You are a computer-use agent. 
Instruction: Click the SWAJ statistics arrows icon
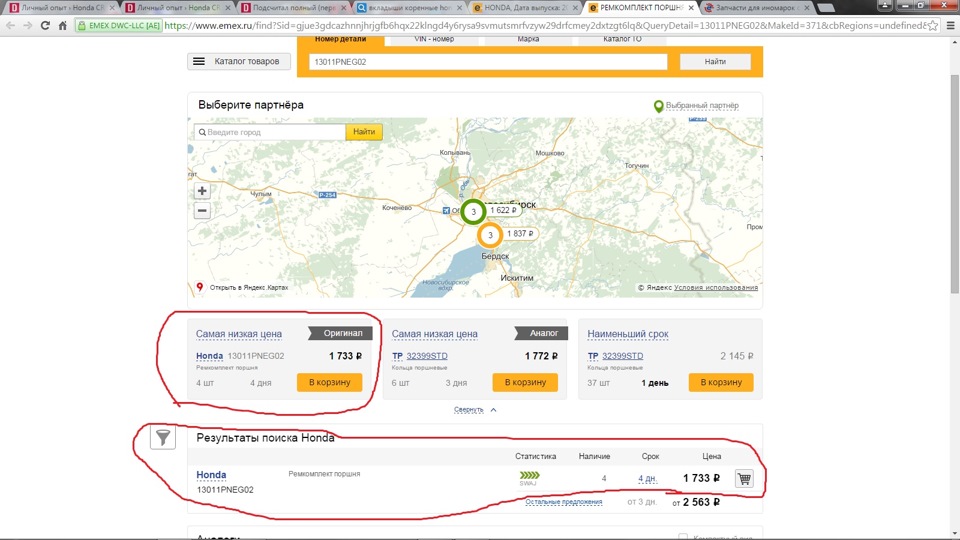pyautogui.click(x=529, y=476)
